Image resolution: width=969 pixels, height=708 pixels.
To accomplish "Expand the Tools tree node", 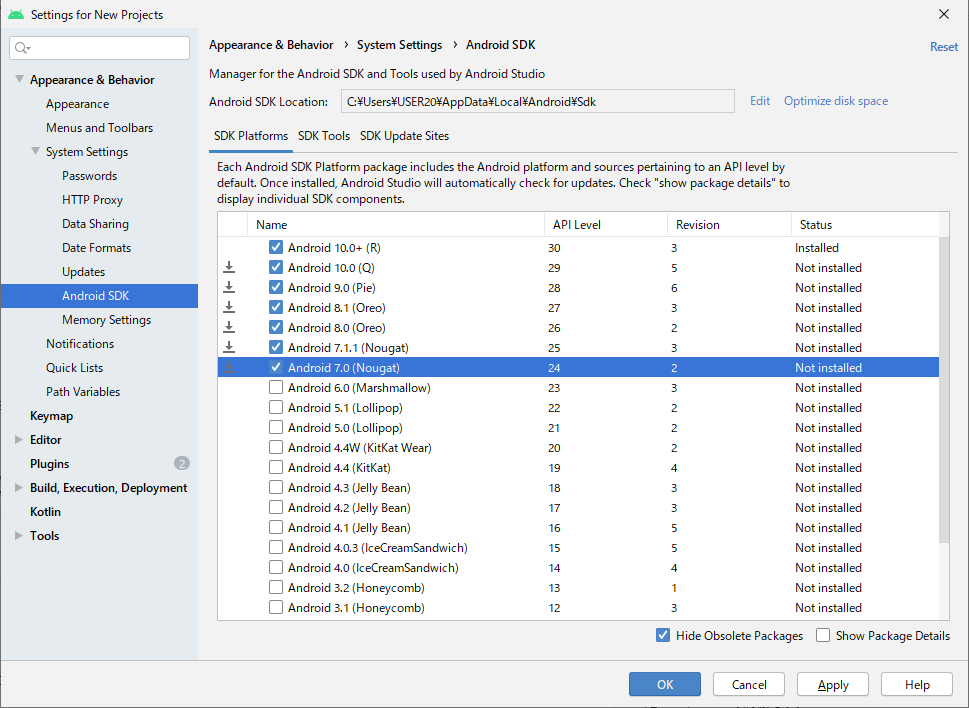I will (x=19, y=536).
